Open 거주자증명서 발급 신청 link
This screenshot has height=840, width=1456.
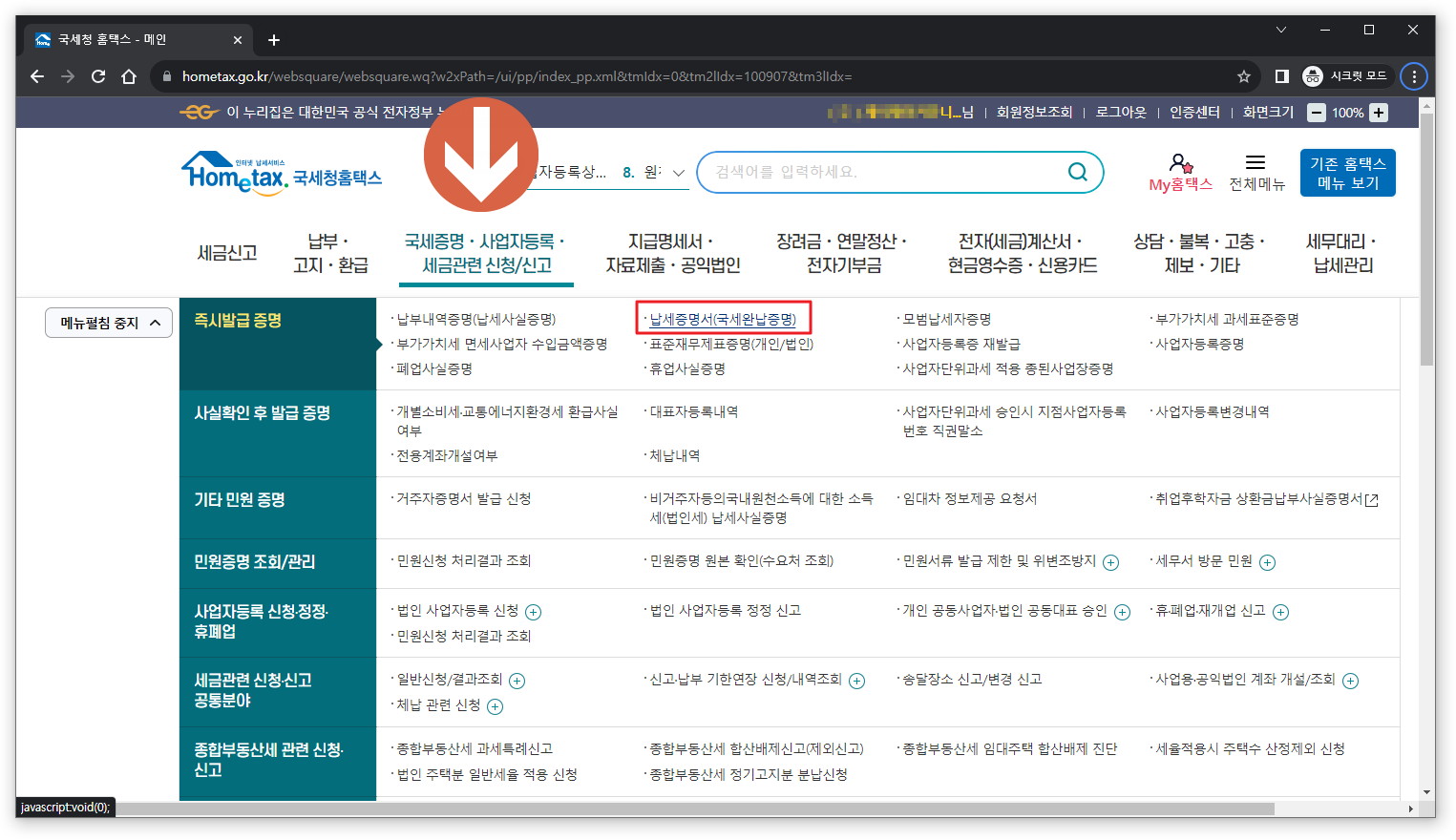click(464, 499)
